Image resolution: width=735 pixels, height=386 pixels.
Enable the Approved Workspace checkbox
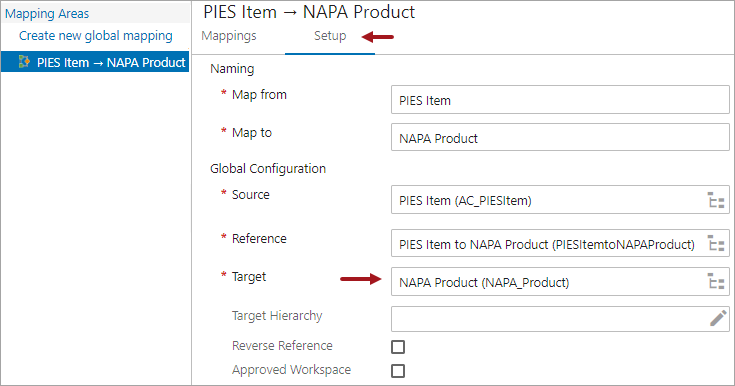point(398,371)
